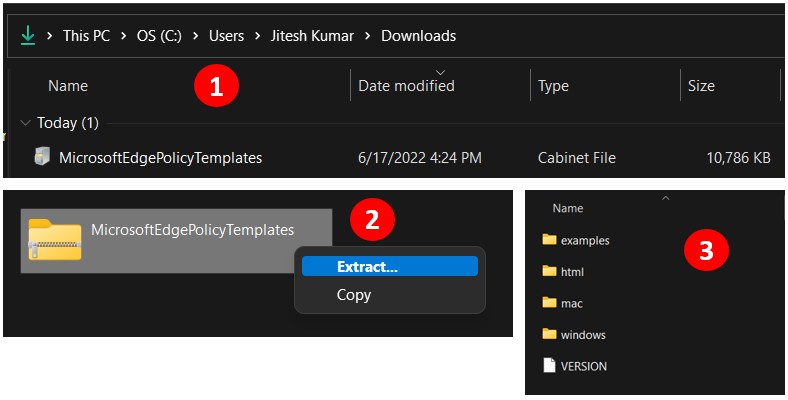Image resolution: width=788 pixels, height=400 pixels.
Task: Expand chevron between This PC and OS (C:)
Action: coord(124,36)
